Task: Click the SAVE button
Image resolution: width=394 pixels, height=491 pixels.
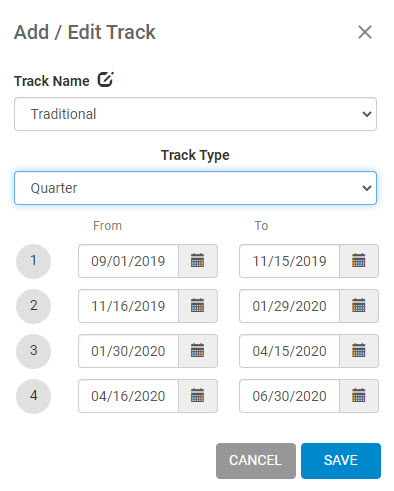Action: point(341,461)
